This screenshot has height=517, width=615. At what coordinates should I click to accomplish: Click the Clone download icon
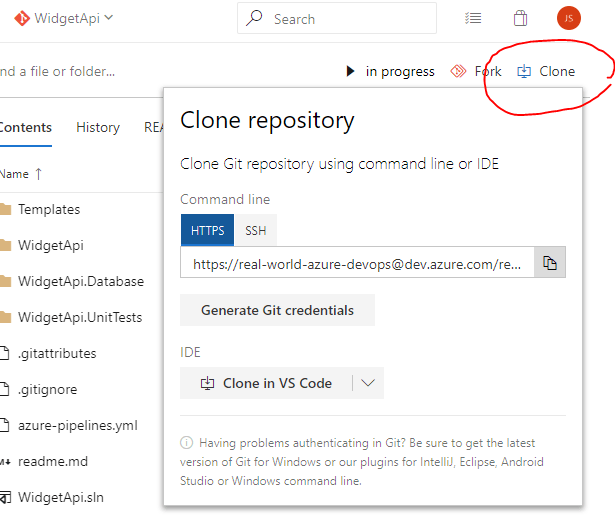coord(524,71)
